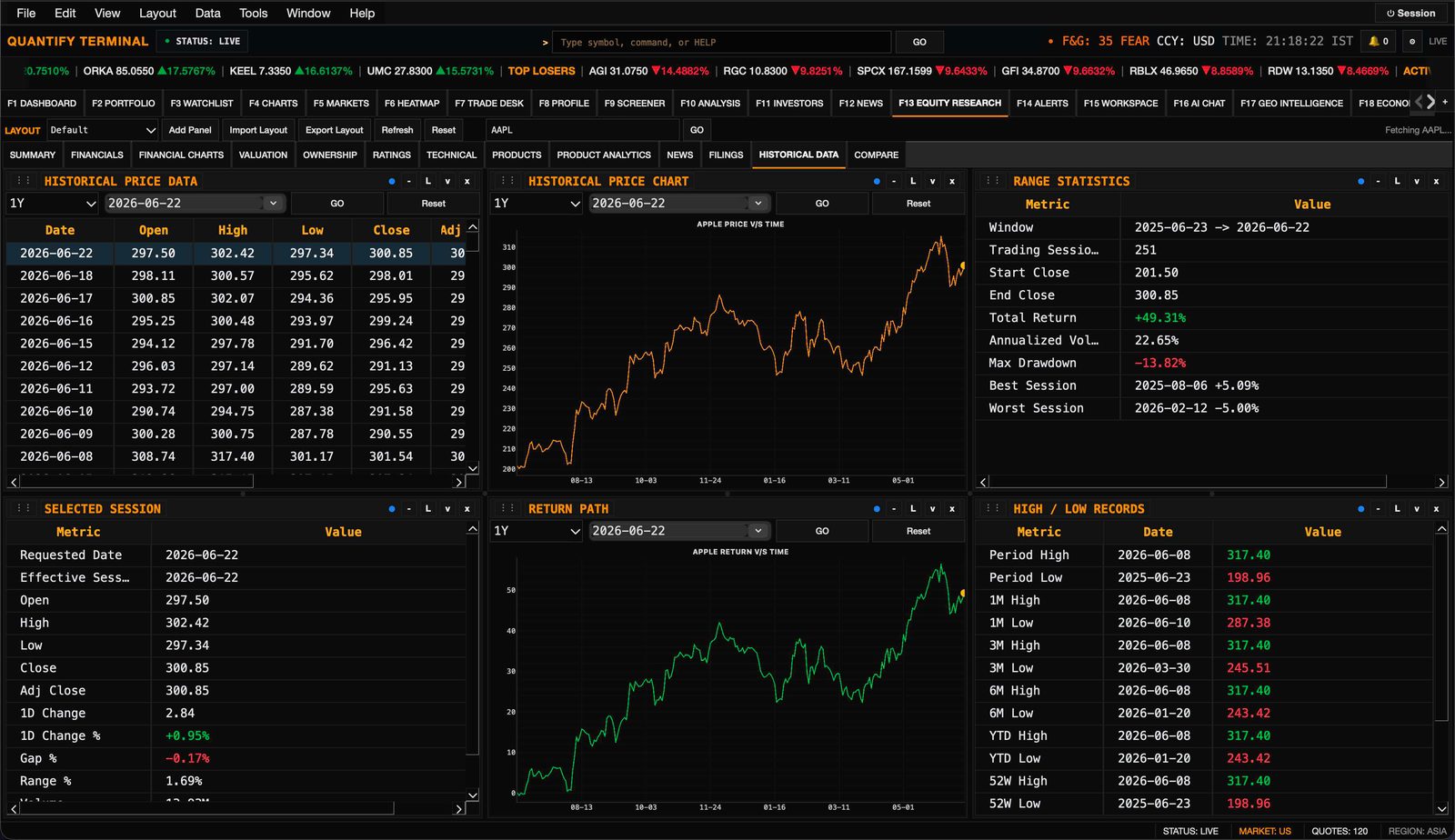Open the Layout menu in the menu bar
1455x840 pixels.
pos(157,13)
